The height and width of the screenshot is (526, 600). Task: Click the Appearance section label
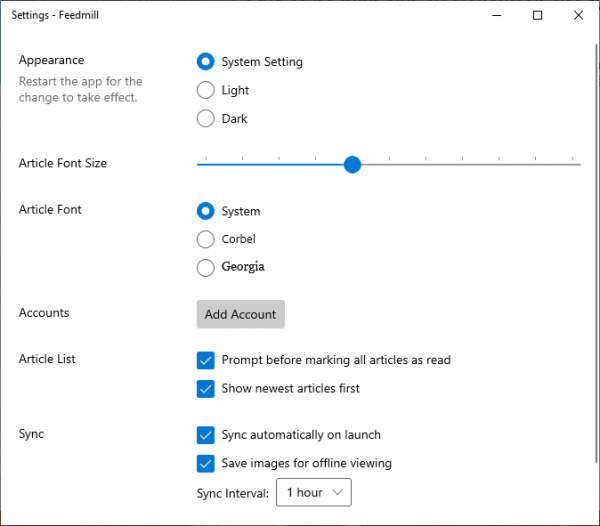(51, 60)
